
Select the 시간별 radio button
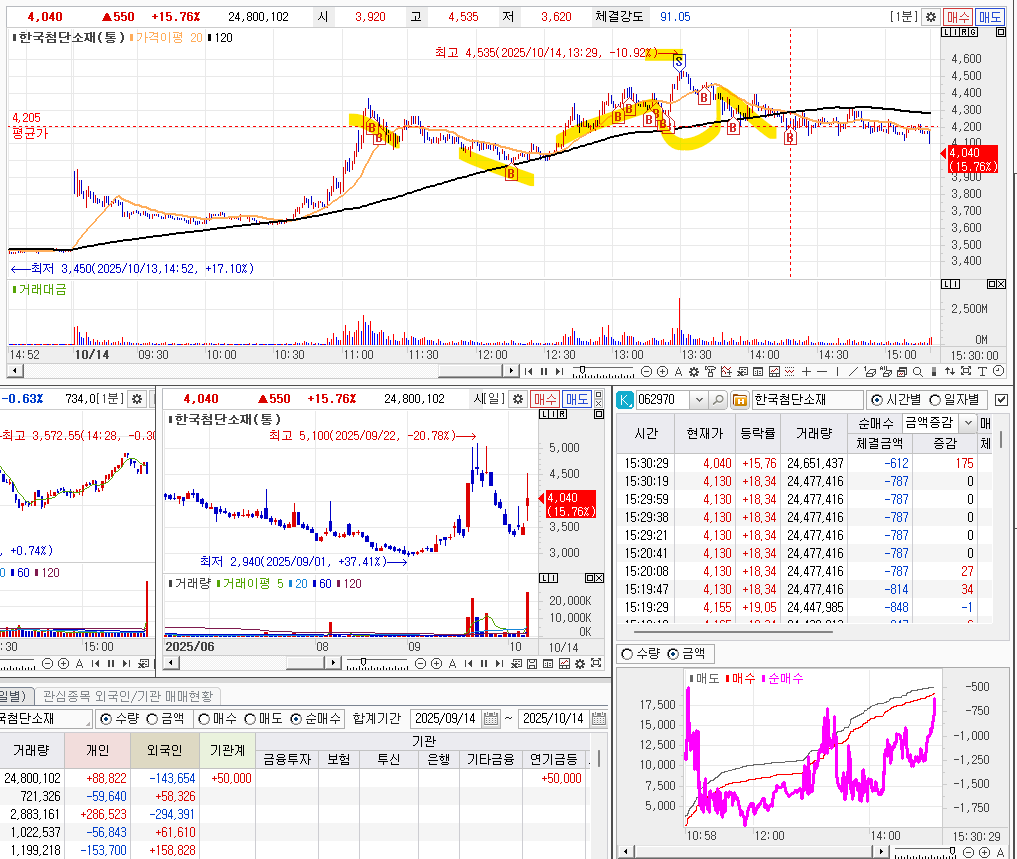pyautogui.click(x=877, y=400)
